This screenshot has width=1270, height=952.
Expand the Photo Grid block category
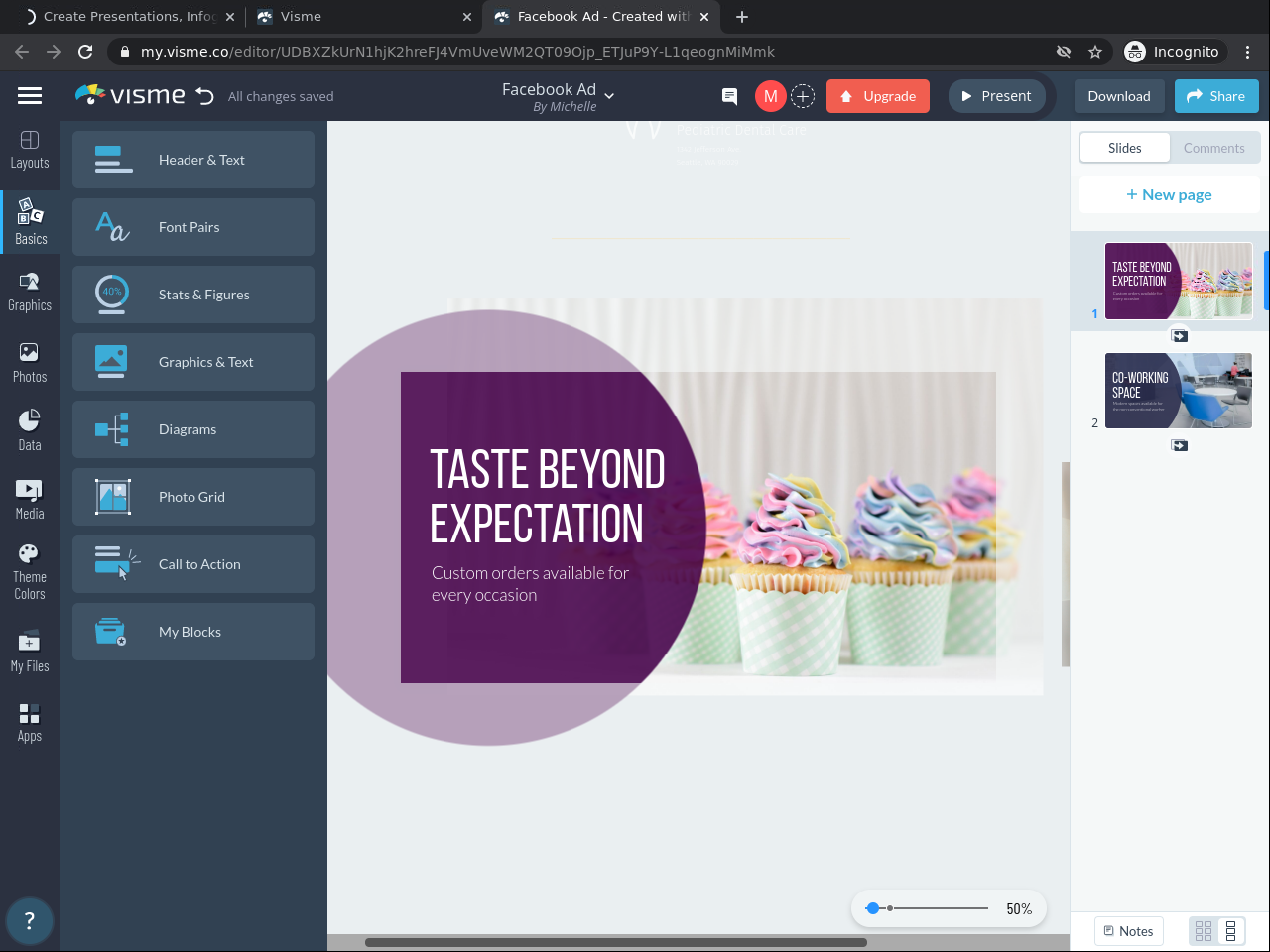tap(193, 497)
